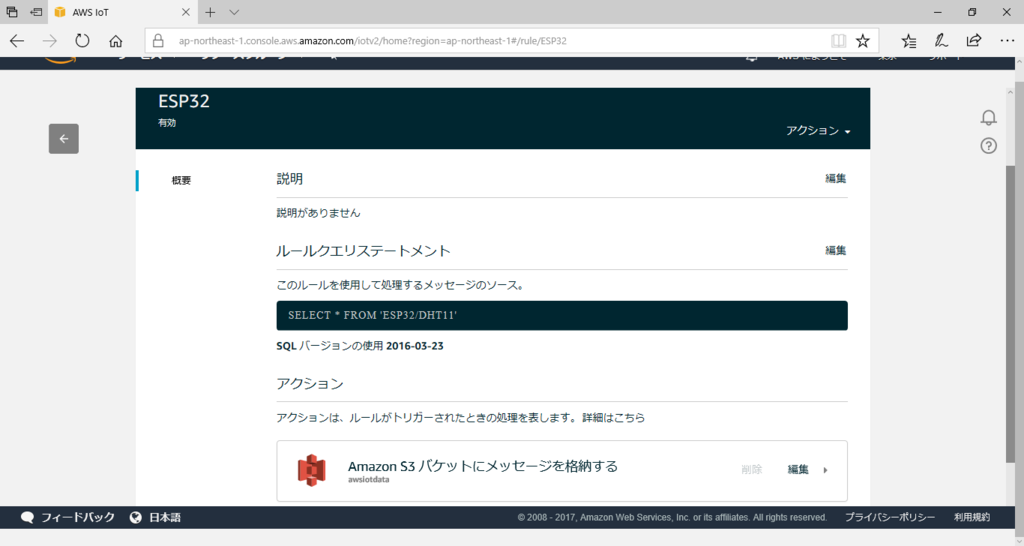Open the プライバシーポリシー link
This screenshot has height=546, width=1024.
(889, 517)
